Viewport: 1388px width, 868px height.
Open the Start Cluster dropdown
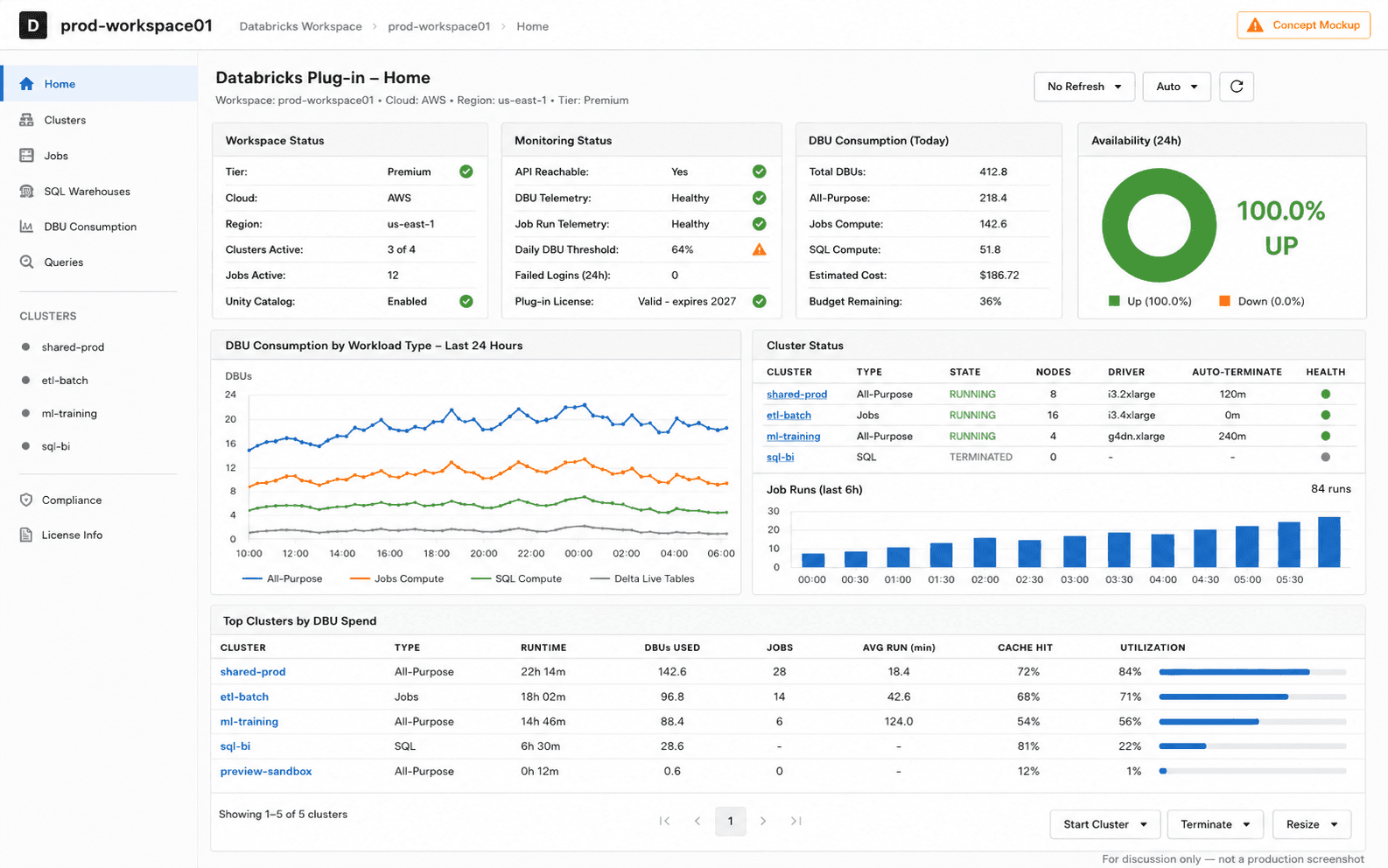[x=1105, y=824]
